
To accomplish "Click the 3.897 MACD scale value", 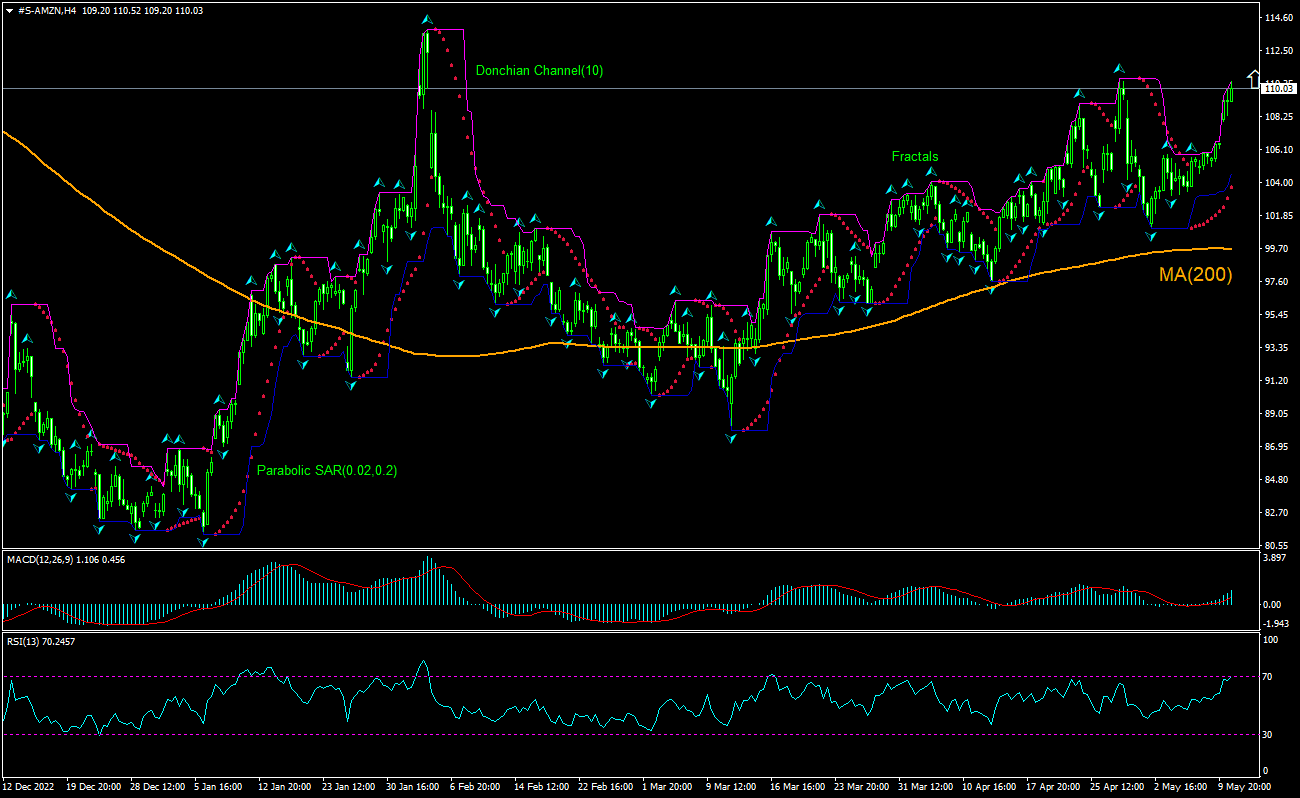I will tap(1274, 559).
